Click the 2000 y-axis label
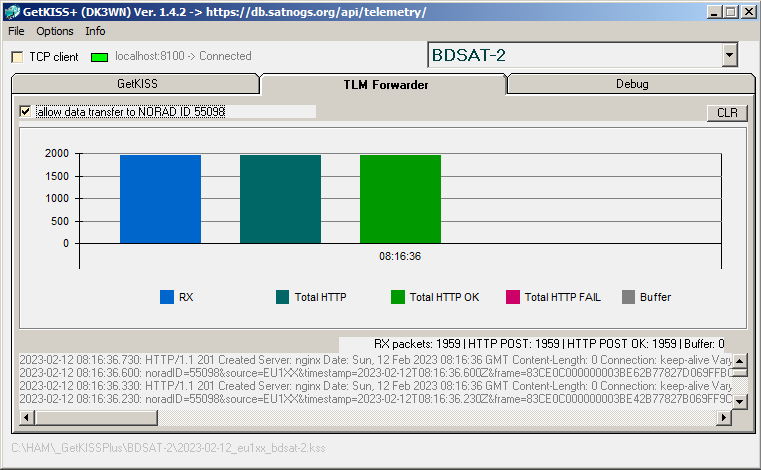761x470 pixels. coord(57,153)
